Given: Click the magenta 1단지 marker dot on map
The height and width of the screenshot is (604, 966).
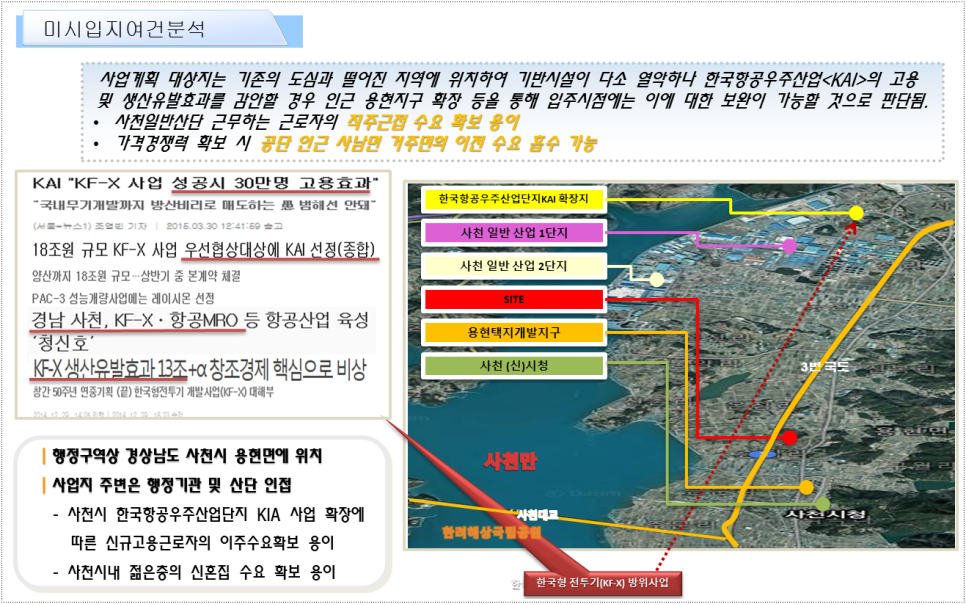Looking at the screenshot, I should [x=789, y=247].
